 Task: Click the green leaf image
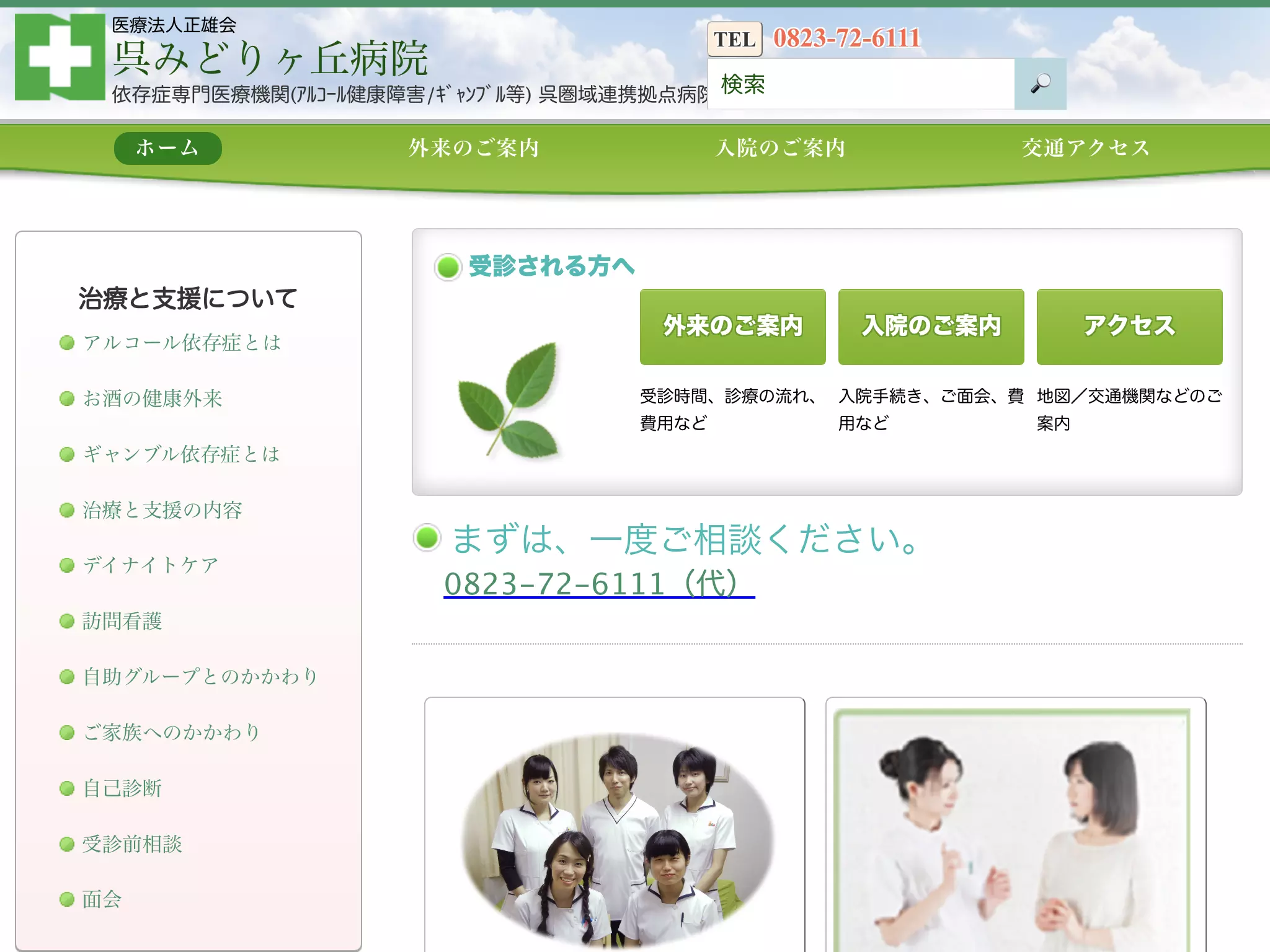tap(508, 400)
